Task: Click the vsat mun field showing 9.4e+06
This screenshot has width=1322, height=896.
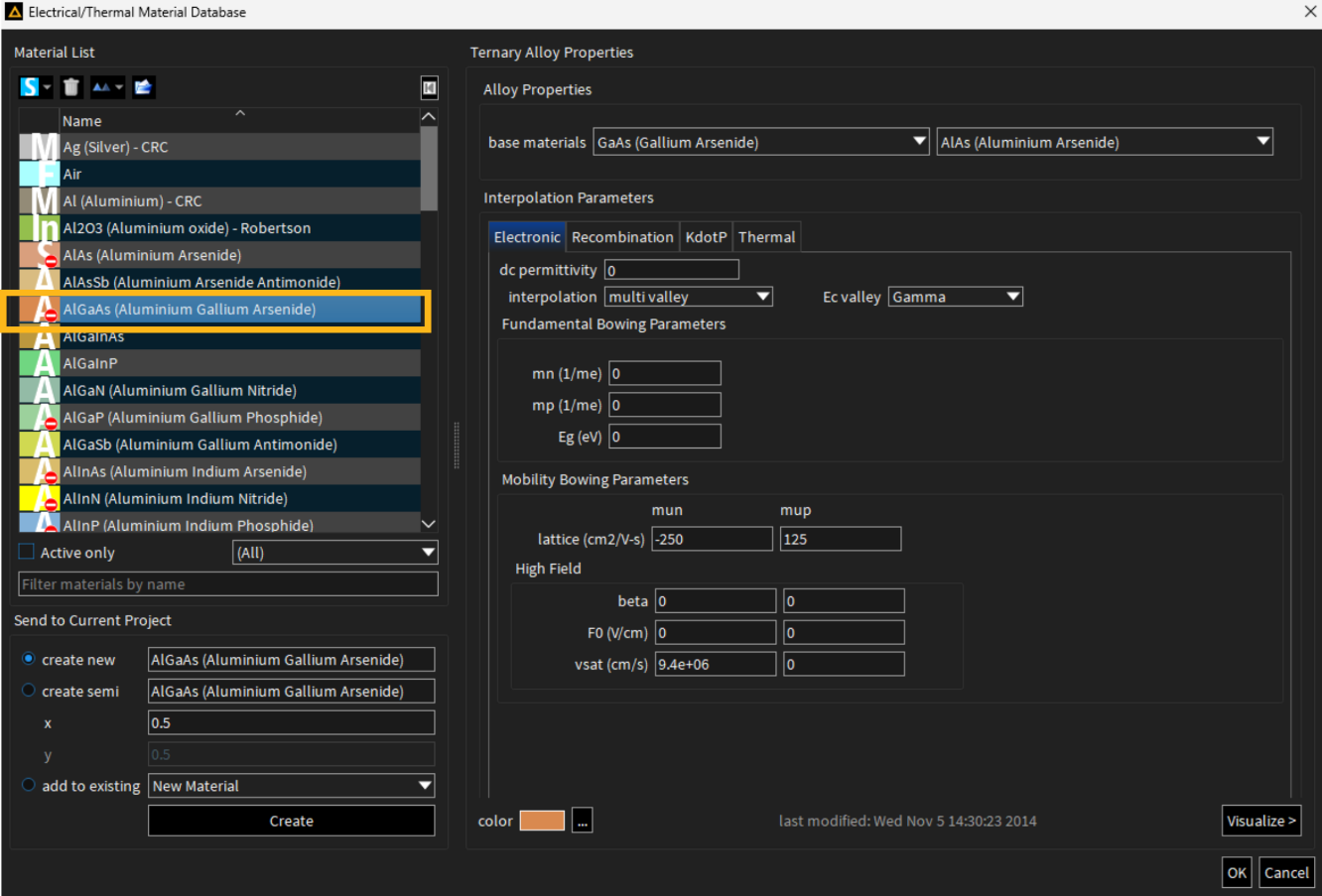Action: coord(716,664)
